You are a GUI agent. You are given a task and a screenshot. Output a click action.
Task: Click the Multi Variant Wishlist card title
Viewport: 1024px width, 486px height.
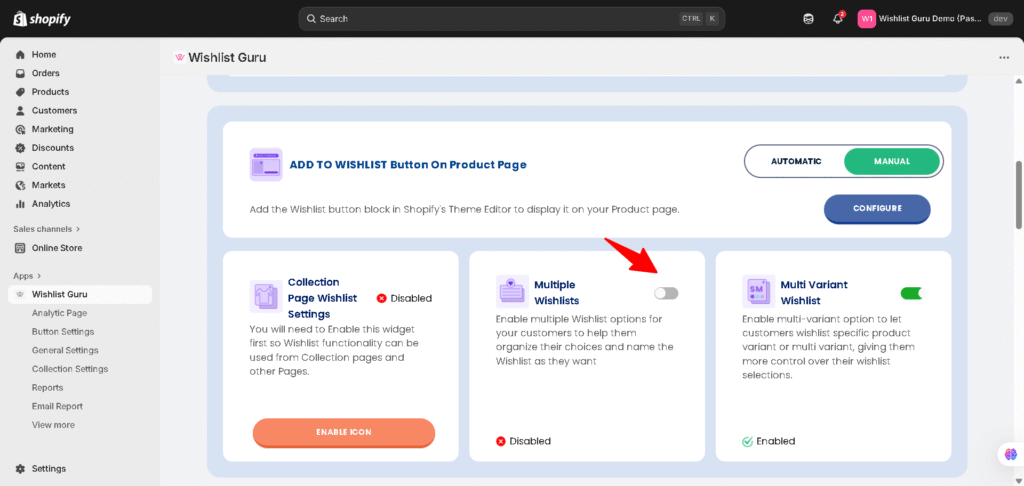point(814,293)
